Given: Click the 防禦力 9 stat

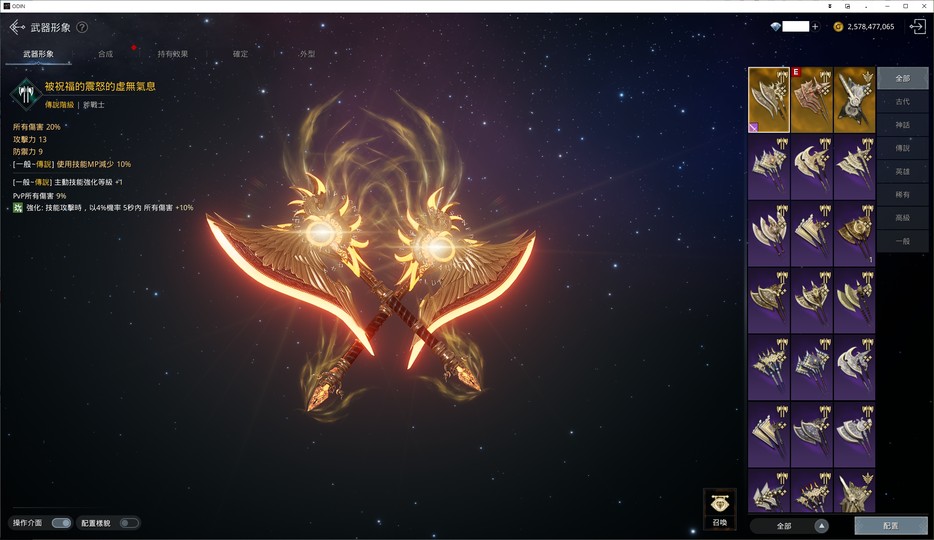Looking at the screenshot, I should [x=27, y=152].
